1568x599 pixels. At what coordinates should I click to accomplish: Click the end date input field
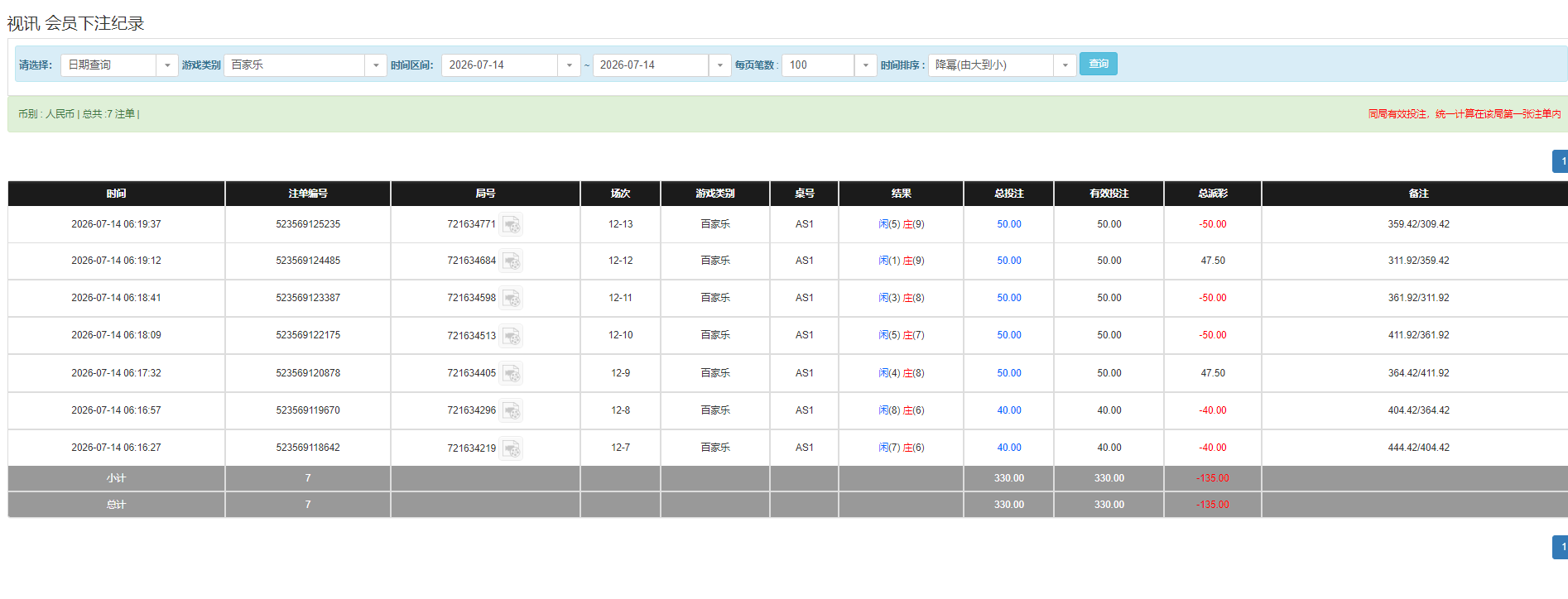pos(651,65)
